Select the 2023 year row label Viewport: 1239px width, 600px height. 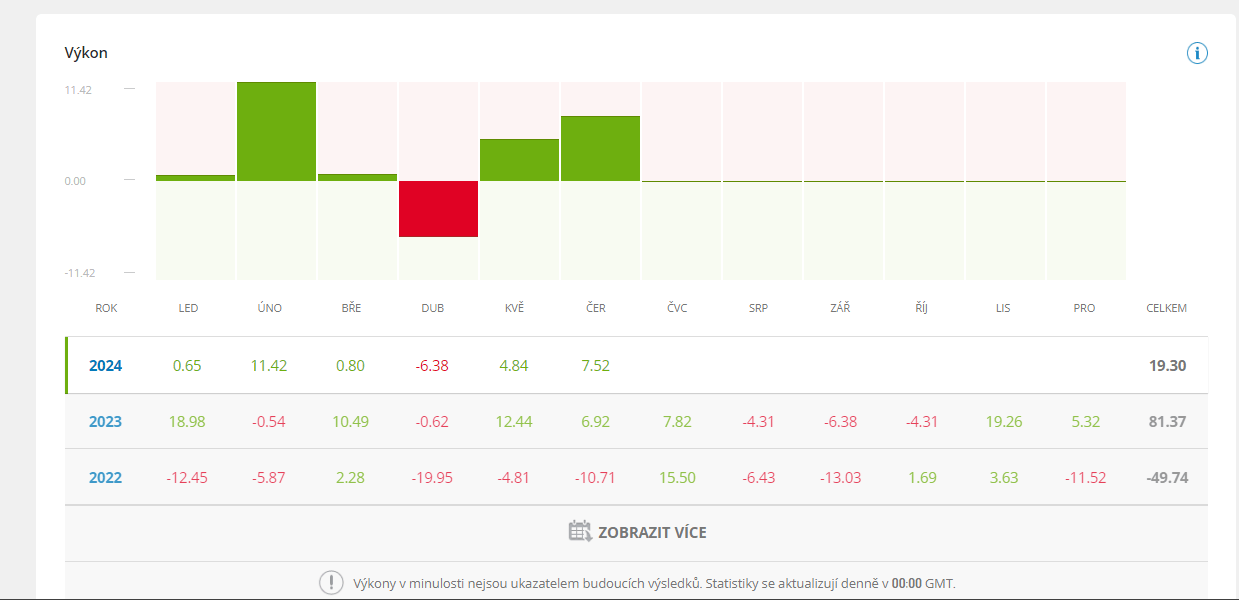pos(105,422)
